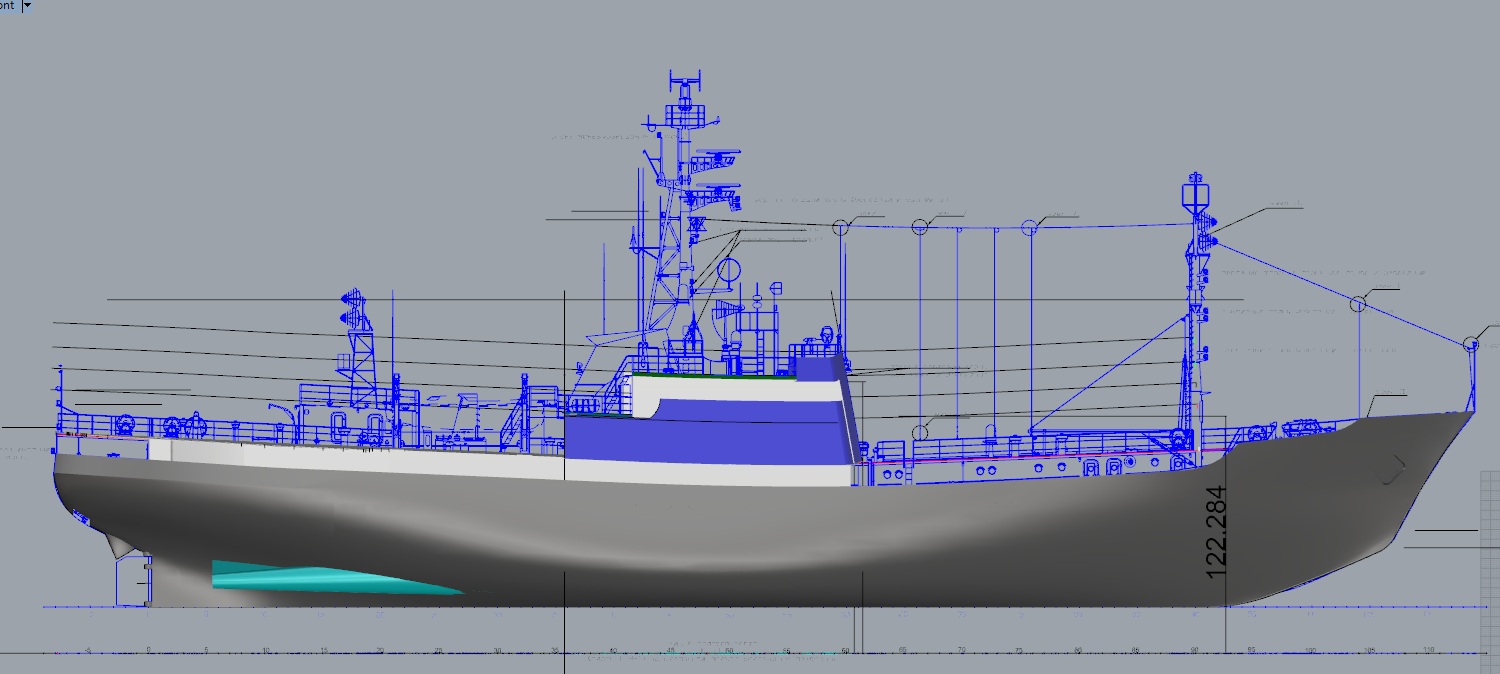Image resolution: width=1500 pixels, height=674 pixels.
Task: Select the callout balloon midway on forestay
Action: 1358,304
